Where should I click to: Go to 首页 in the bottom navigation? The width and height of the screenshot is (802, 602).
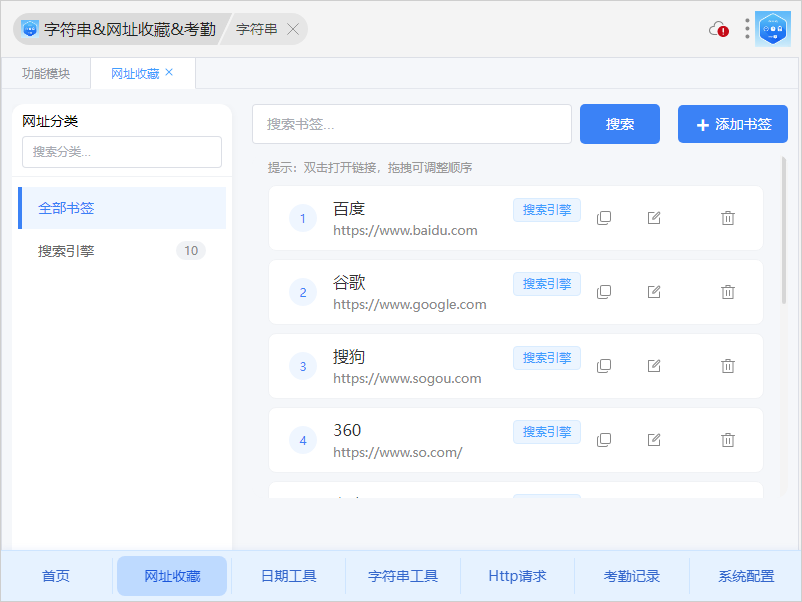point(56,576)
